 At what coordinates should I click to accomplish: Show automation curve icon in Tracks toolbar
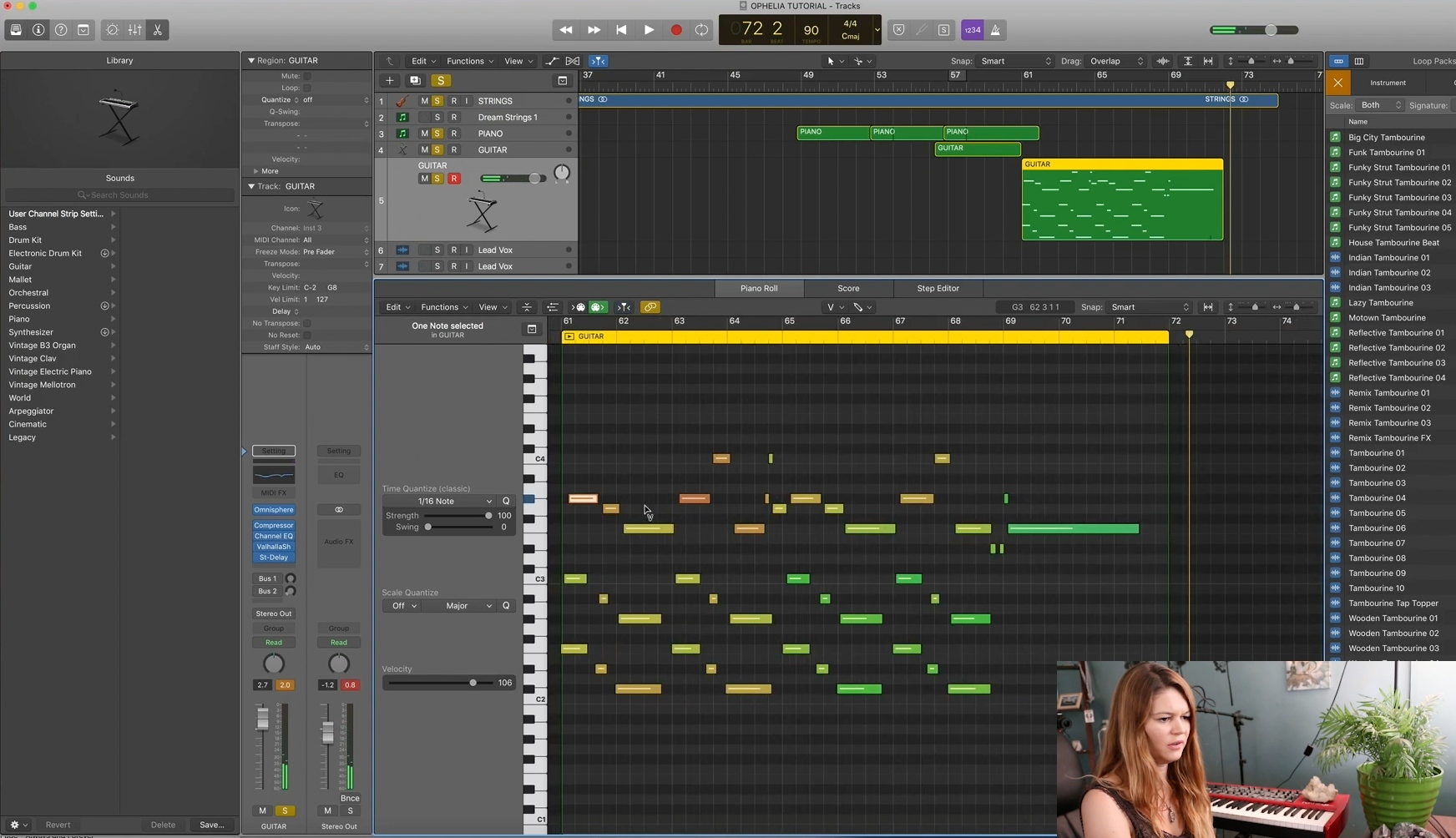tap(552, 61)
